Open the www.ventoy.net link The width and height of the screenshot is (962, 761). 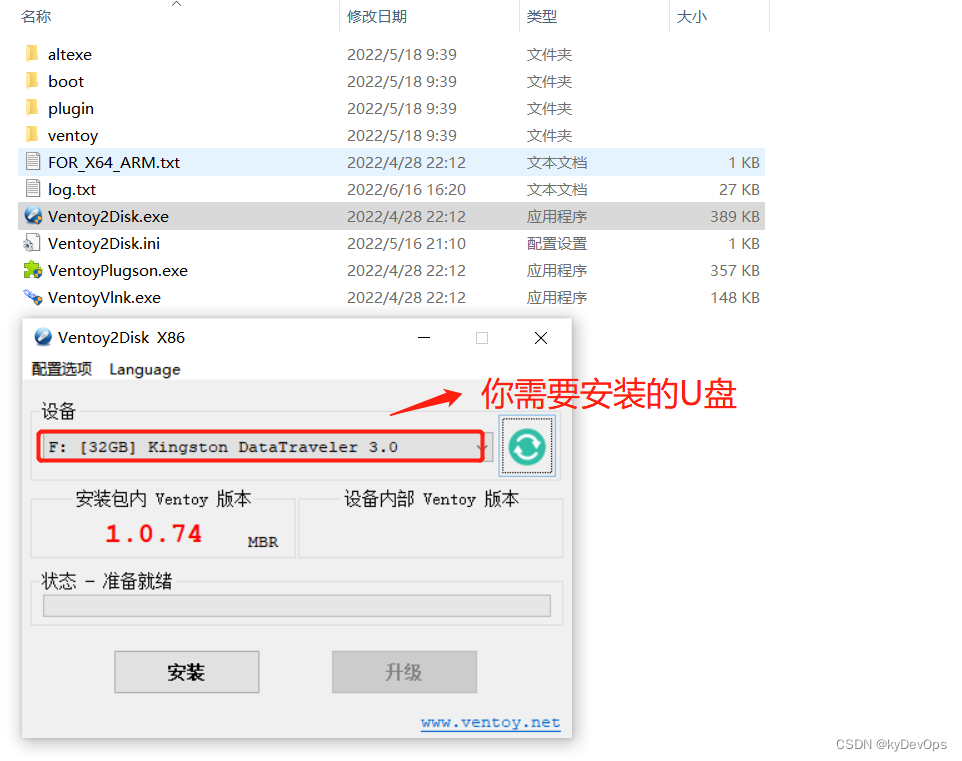[490, 722]
